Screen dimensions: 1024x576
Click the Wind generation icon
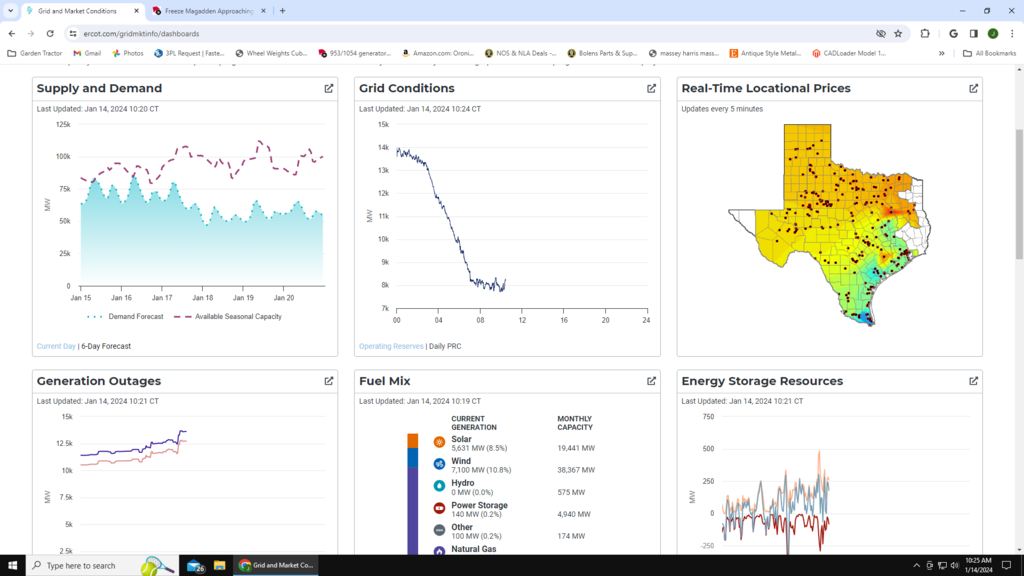click(x=439, y=464)
